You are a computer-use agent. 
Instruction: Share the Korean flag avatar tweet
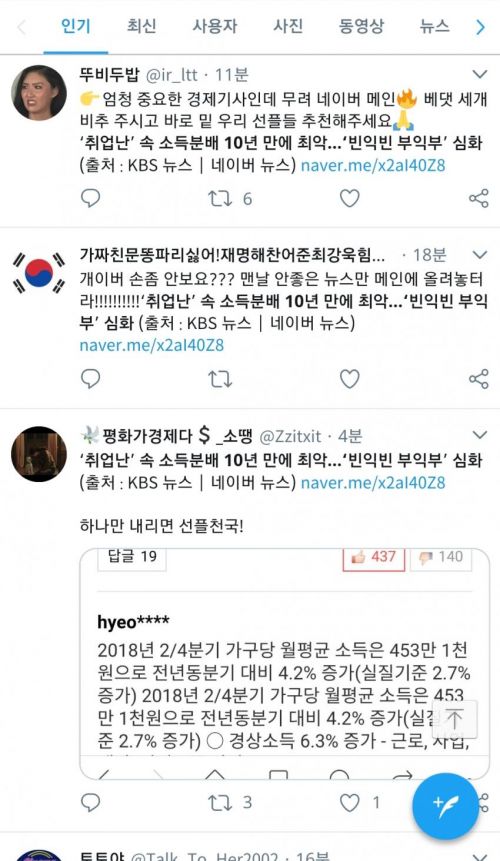click(479, 379)
